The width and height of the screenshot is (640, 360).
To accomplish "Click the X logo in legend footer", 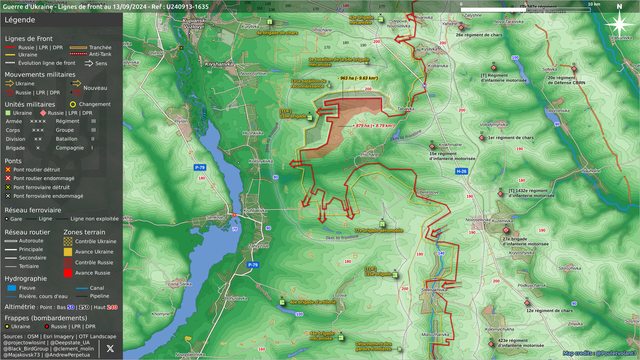I will (110, 349).
